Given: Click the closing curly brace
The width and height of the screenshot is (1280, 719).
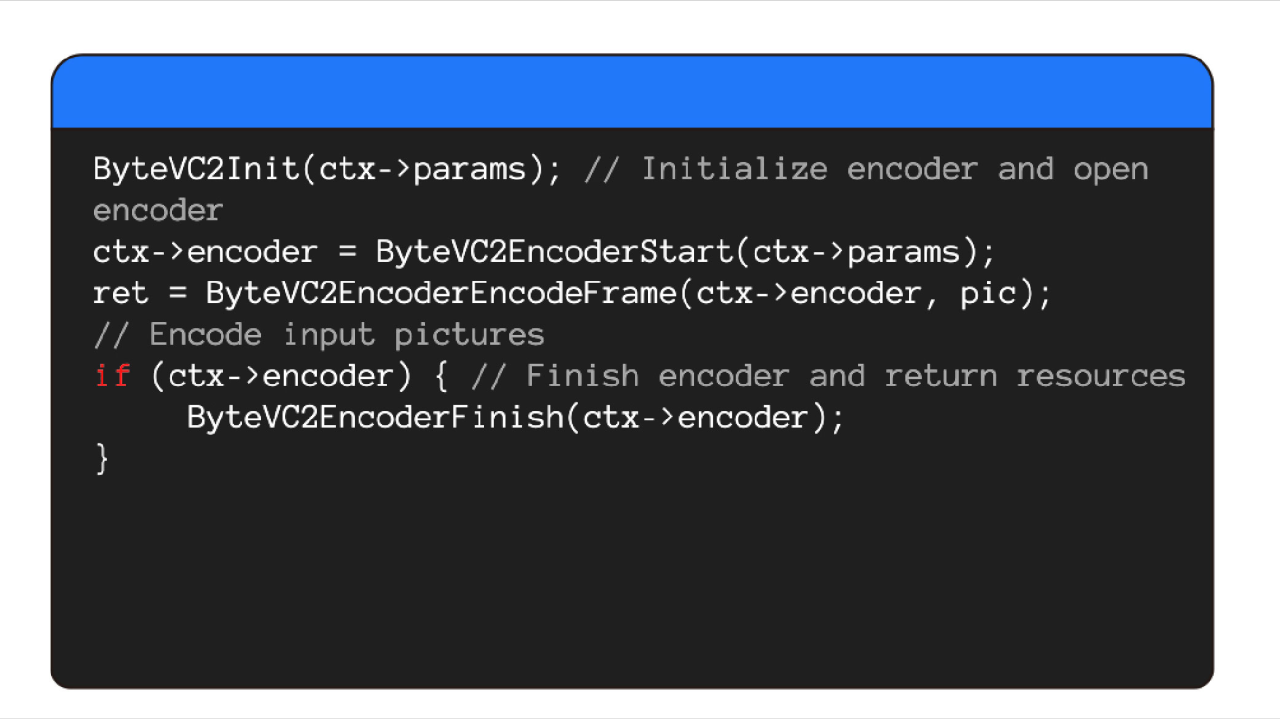Looking at the screenshot, I should [102, 459].
